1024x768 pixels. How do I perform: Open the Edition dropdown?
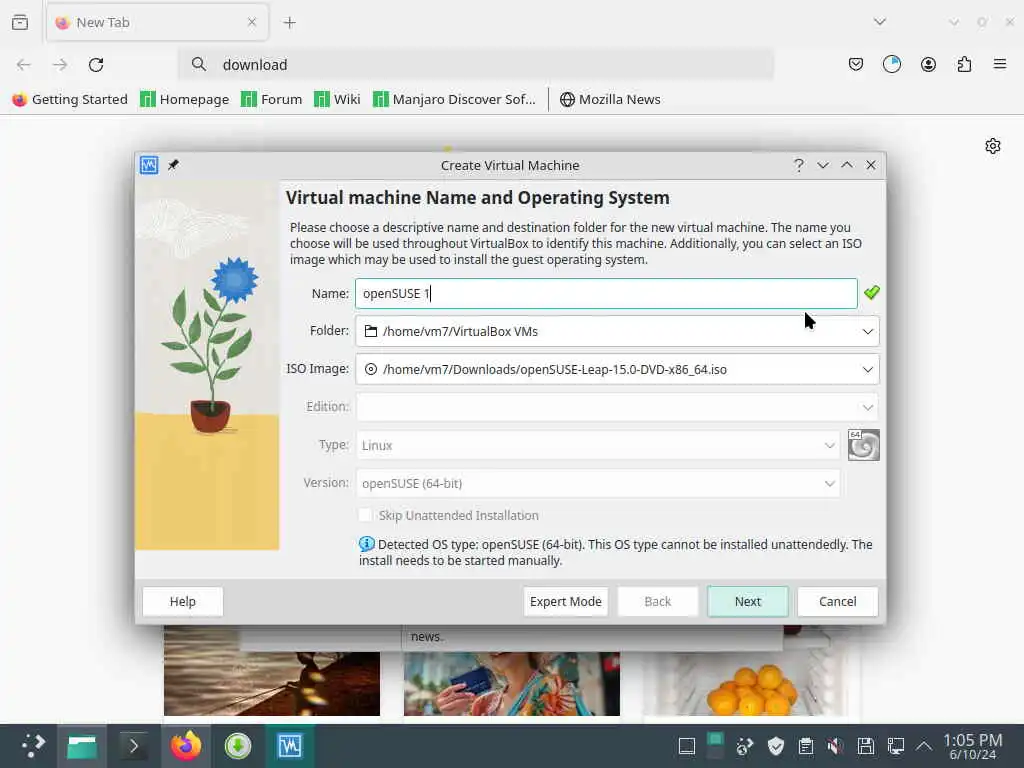tap(616, 407)
